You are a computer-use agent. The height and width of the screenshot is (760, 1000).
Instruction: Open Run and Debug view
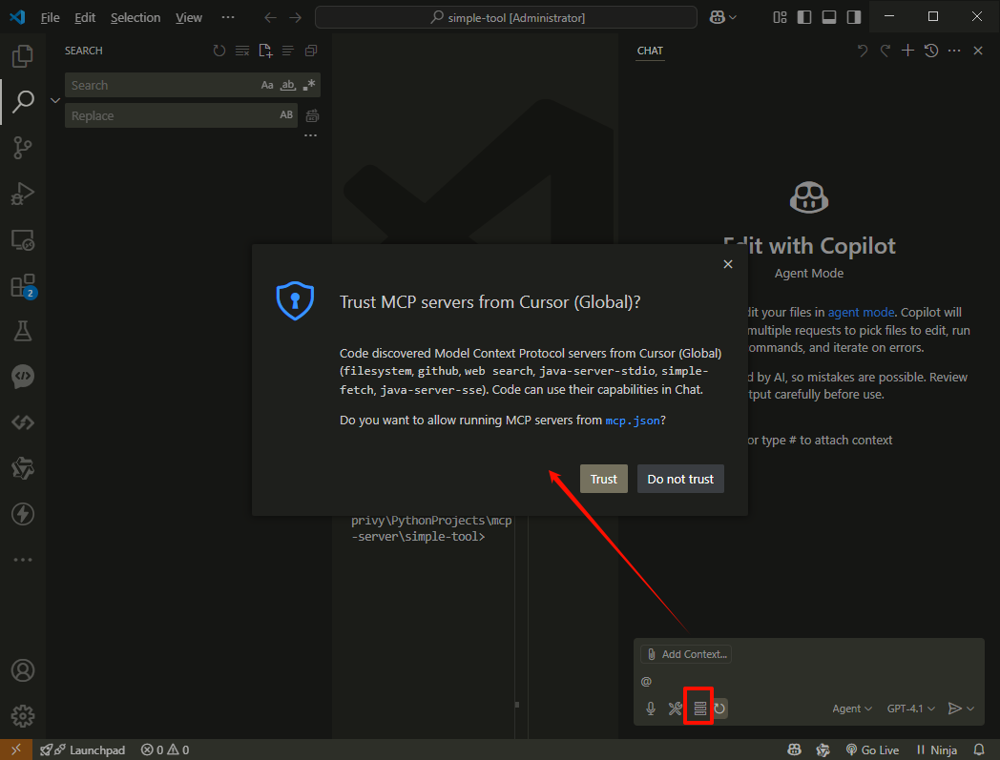(22, 194)
